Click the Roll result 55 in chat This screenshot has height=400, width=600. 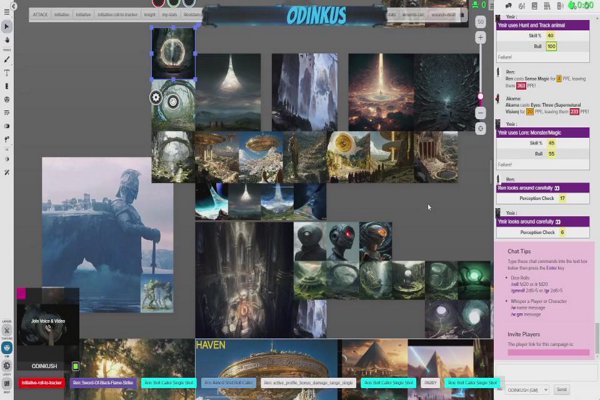click(x=551, y=154)
